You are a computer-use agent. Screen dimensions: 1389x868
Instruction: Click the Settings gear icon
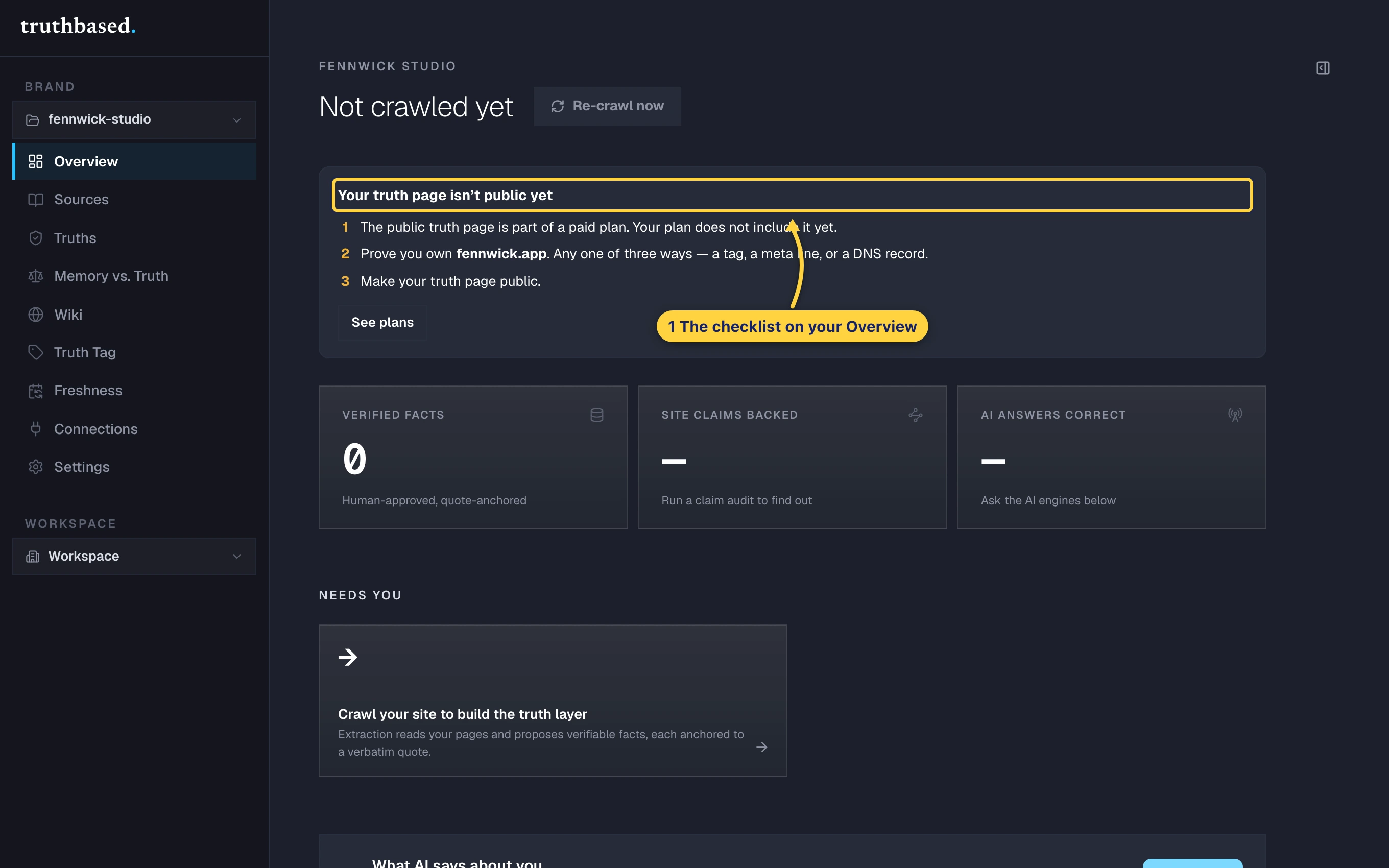click(36, 467)
